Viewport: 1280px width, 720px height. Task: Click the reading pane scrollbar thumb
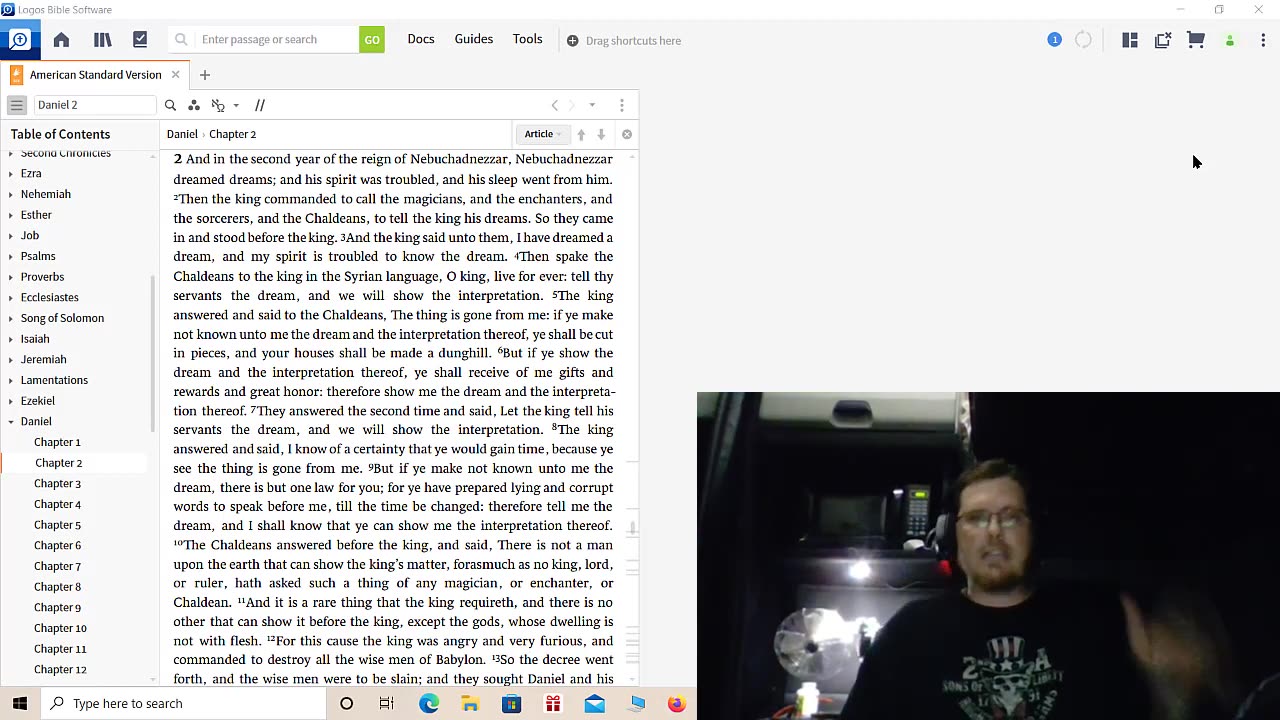pos(632,528)
